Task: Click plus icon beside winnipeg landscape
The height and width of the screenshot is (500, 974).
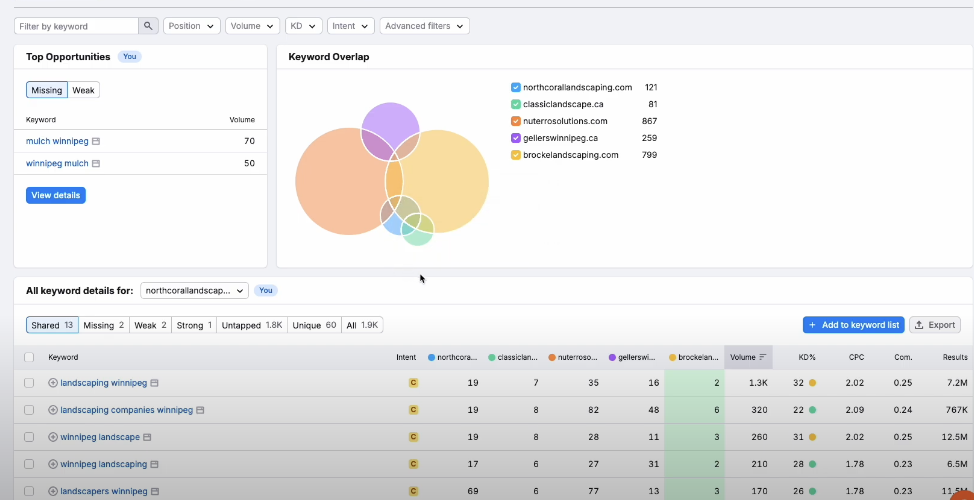Action: 53,437
